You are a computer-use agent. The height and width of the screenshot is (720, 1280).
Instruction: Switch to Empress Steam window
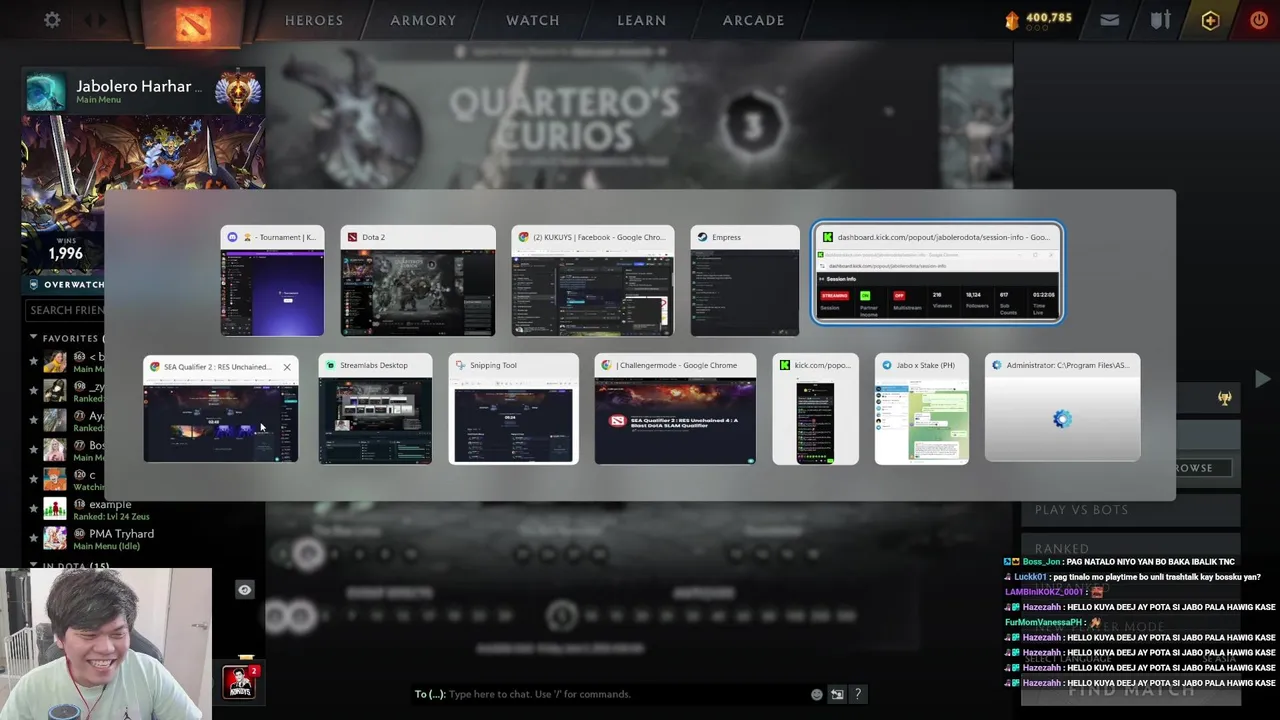[745, 281]
